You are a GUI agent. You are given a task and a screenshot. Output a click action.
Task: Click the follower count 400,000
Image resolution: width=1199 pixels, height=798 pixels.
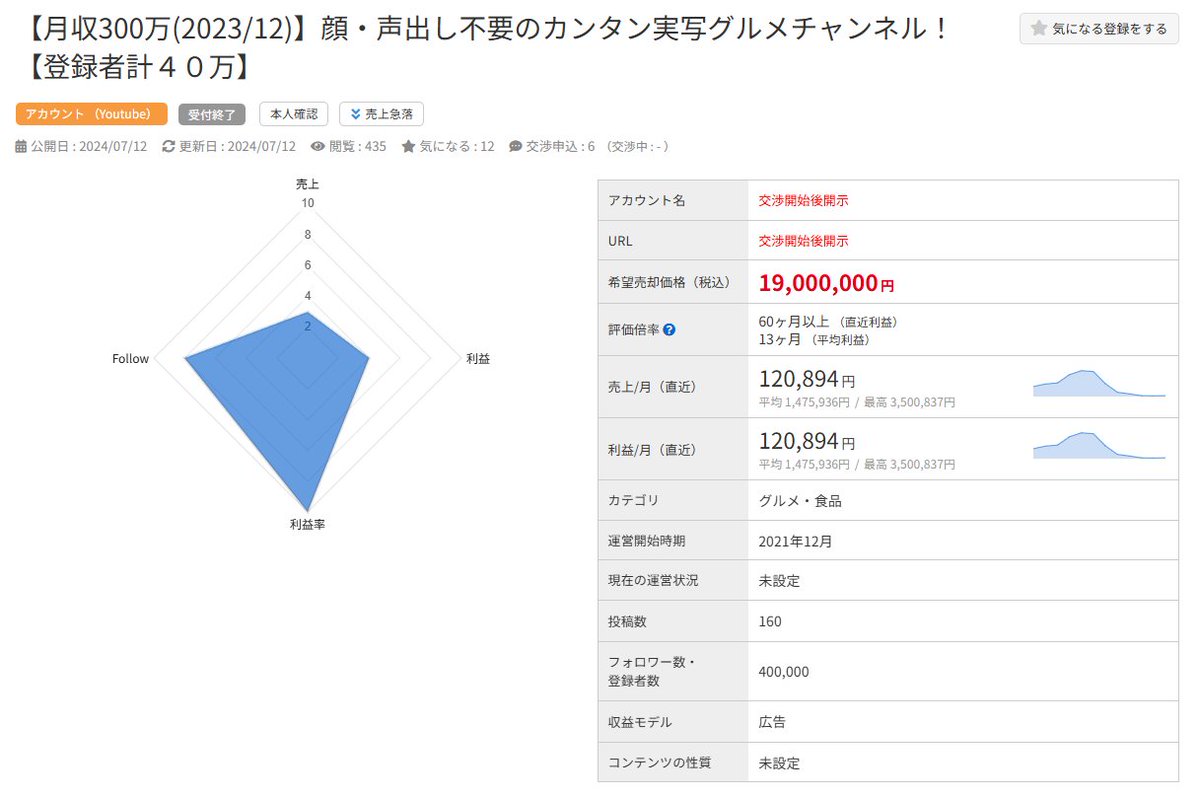coord(784,672)
